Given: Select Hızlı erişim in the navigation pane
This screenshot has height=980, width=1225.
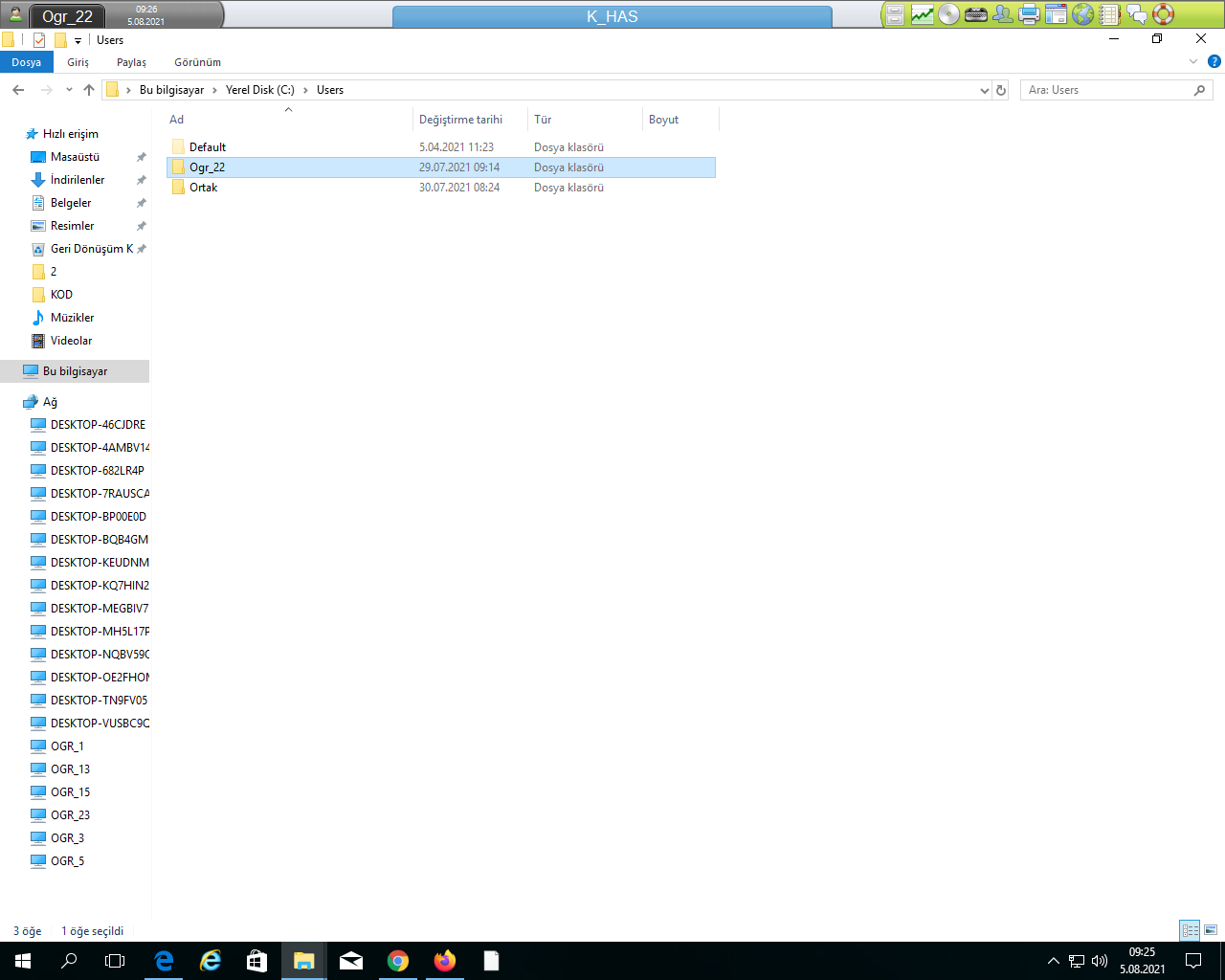Looking at the screenshot, I should (71, 134).
